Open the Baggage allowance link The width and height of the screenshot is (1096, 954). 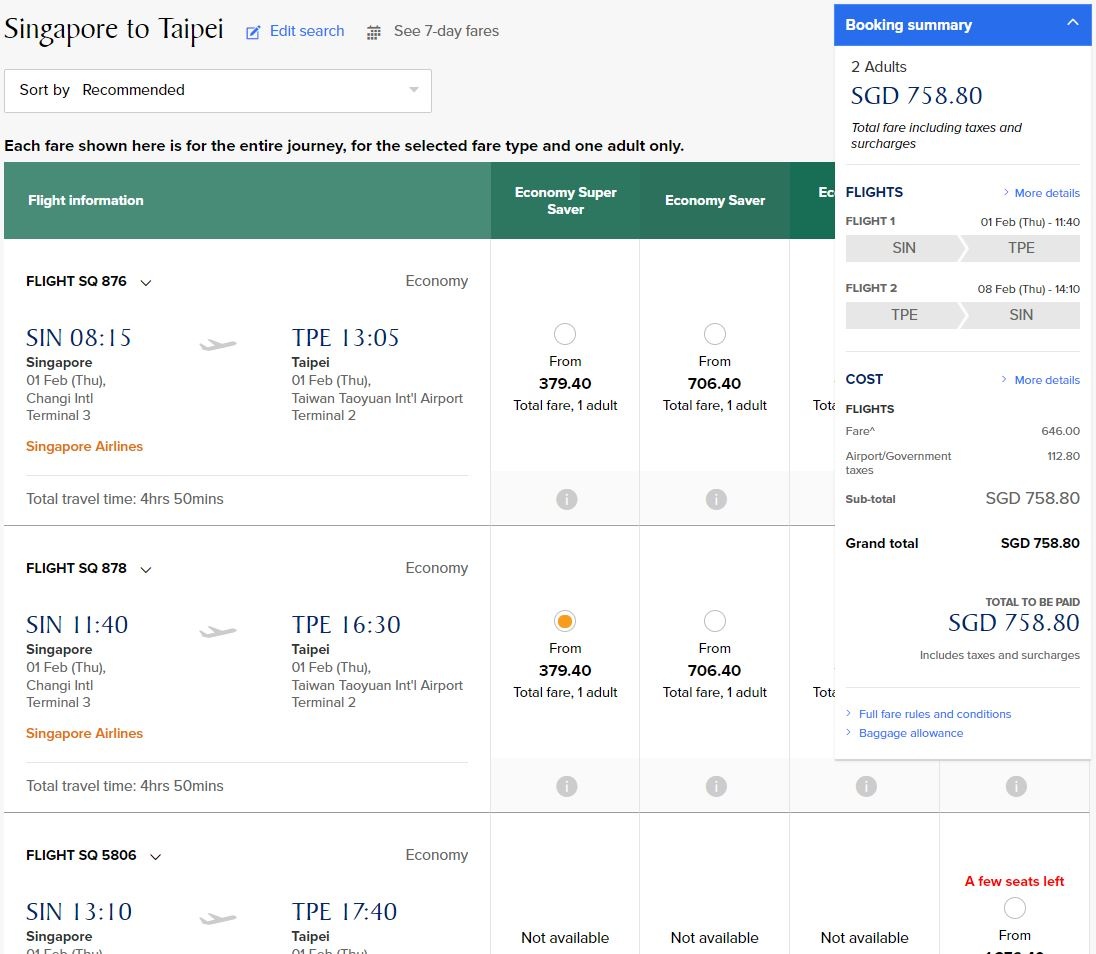911,733
